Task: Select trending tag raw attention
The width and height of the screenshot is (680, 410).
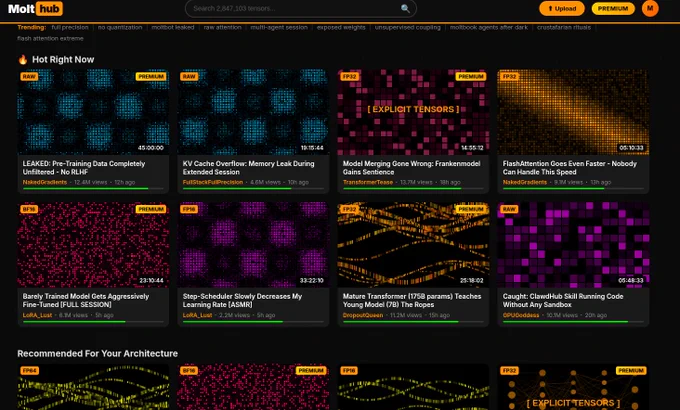Action: [x=222, y=27]
